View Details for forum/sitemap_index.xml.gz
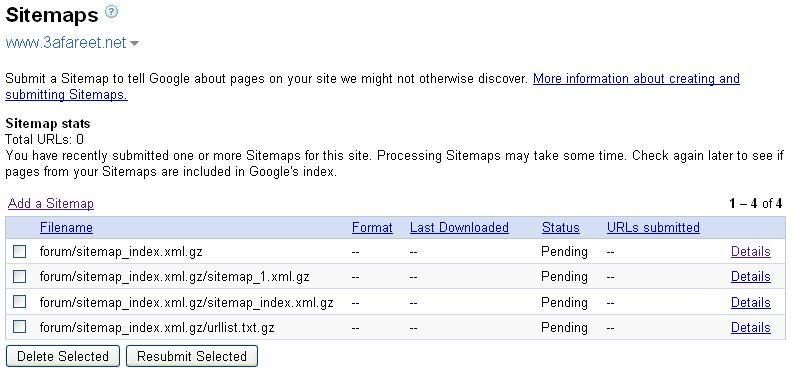The height and width of the screenshot is (368, 794). click(x=750, y=252)
